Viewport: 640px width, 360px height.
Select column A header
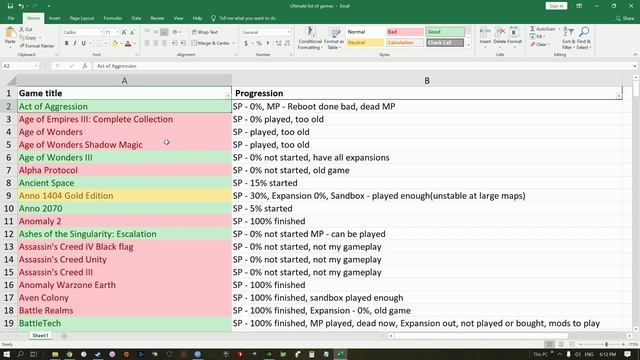coord(124,80)
